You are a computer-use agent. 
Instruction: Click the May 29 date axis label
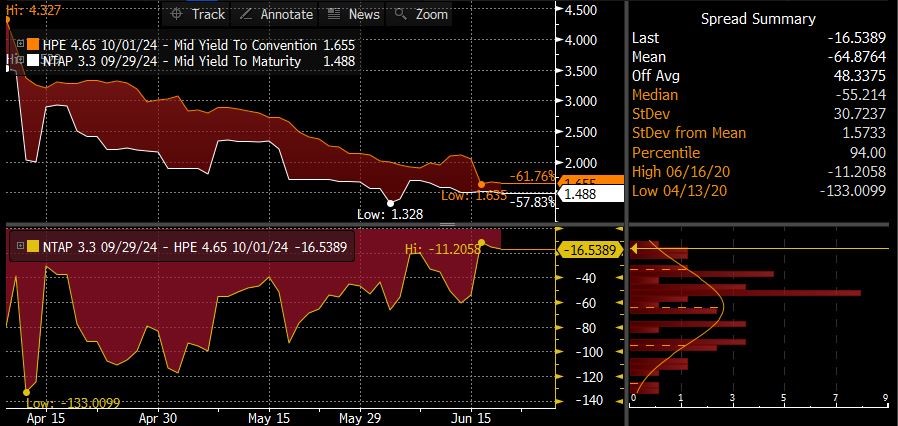point(359,417)
